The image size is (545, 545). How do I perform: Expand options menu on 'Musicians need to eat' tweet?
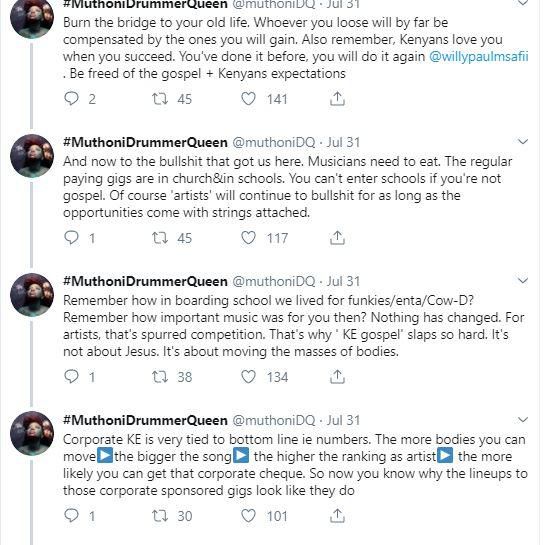click(523, 141)
